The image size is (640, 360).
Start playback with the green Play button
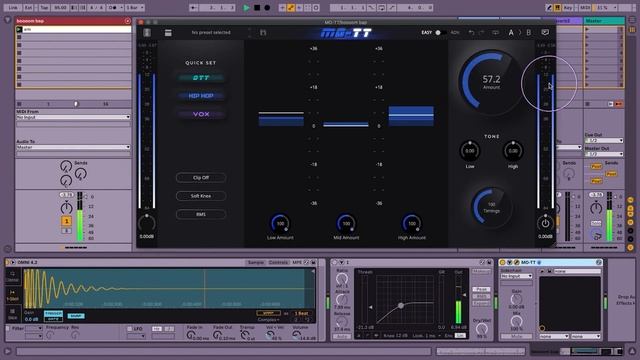pyautogui.click(x=246, y=7)
